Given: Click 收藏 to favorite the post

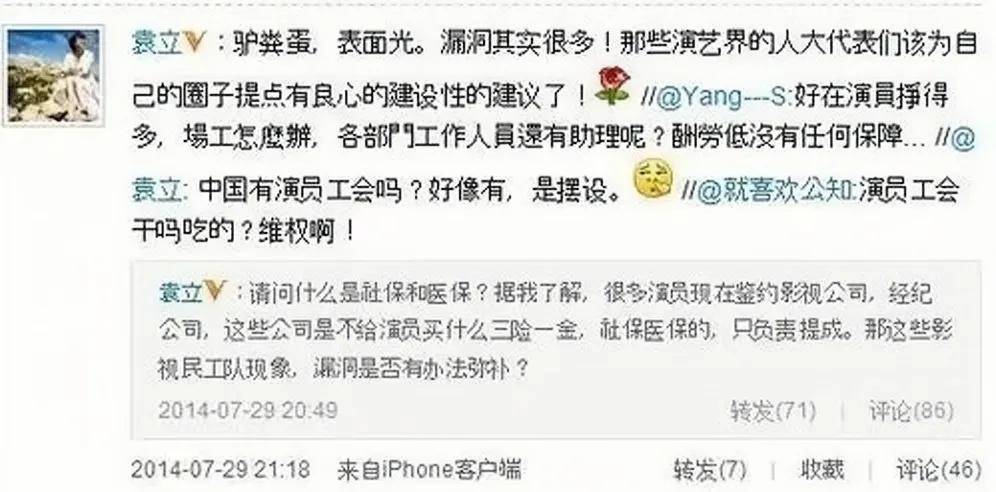Looking at the screenshot, I should pyautogui.click(x=821, y=470).
